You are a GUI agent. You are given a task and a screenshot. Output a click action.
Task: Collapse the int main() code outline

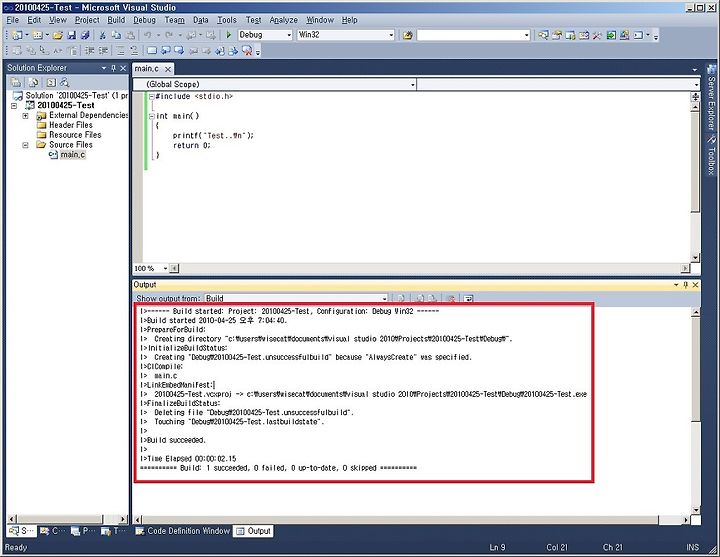(x=152, y=116)
